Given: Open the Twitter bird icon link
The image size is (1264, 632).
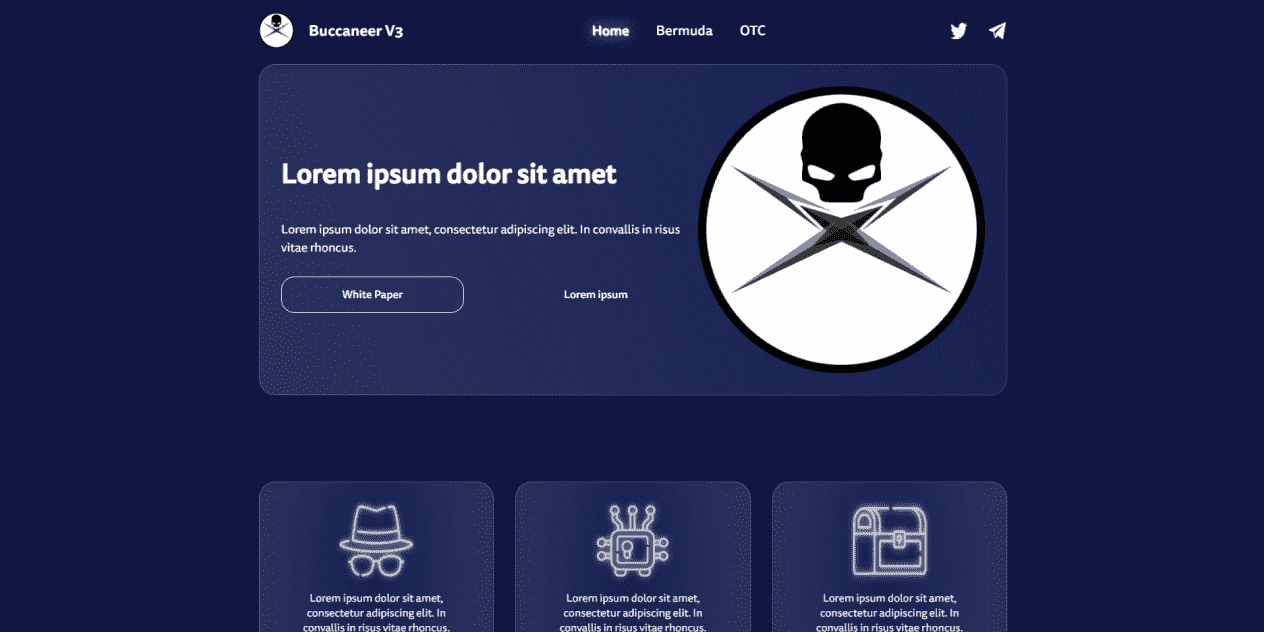Looking at the screenshot, I should (x=959, y=31).
